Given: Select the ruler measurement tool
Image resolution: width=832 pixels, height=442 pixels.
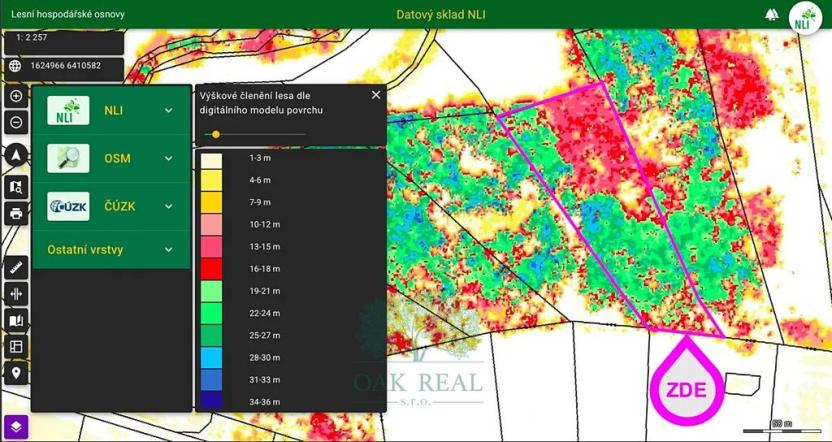Looking at the screenshot, I should click(16, 268).
